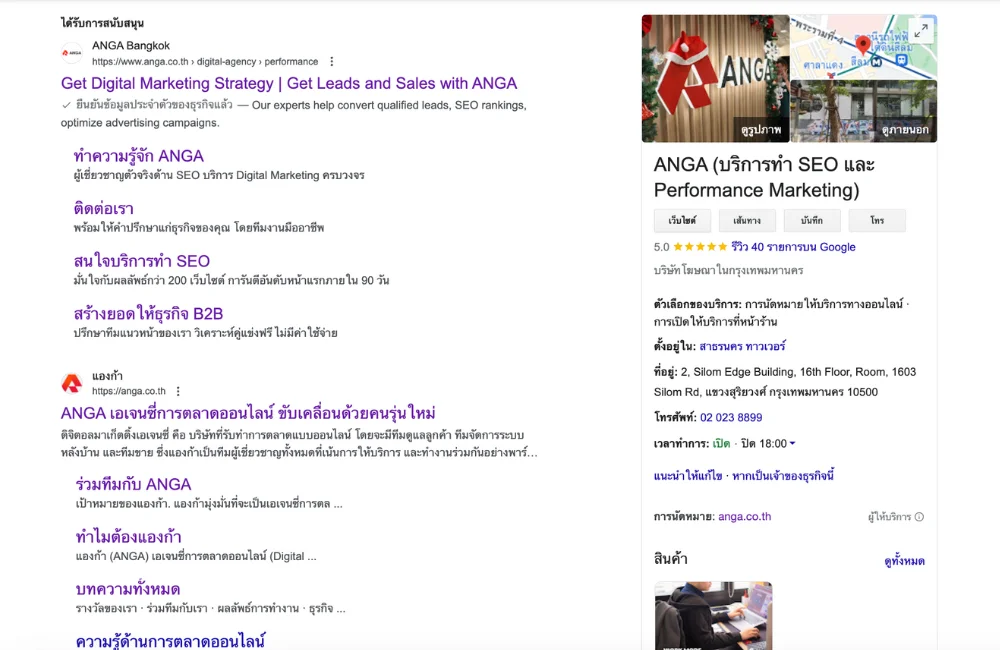Image resolution: width=1000 pixels, height=650 pixels.
Task: Expand the opening hours dropdown after ปิด 18:00
Action: point(792,443)
